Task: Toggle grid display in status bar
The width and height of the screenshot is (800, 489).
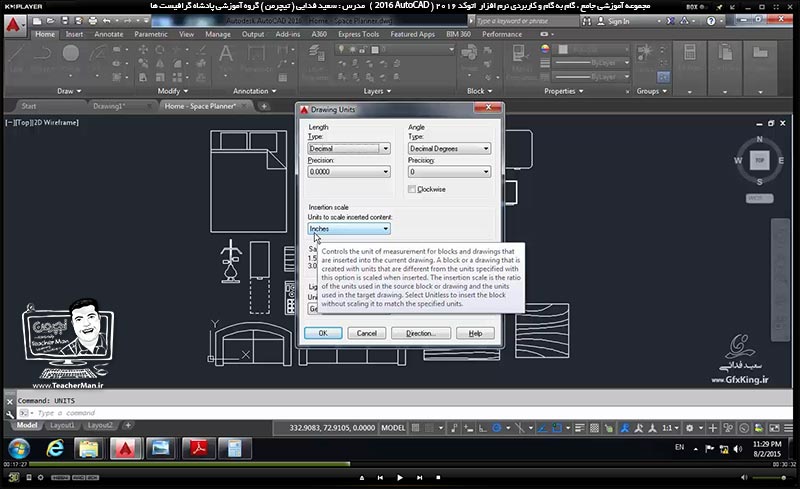Action: [x=415, y=428]
